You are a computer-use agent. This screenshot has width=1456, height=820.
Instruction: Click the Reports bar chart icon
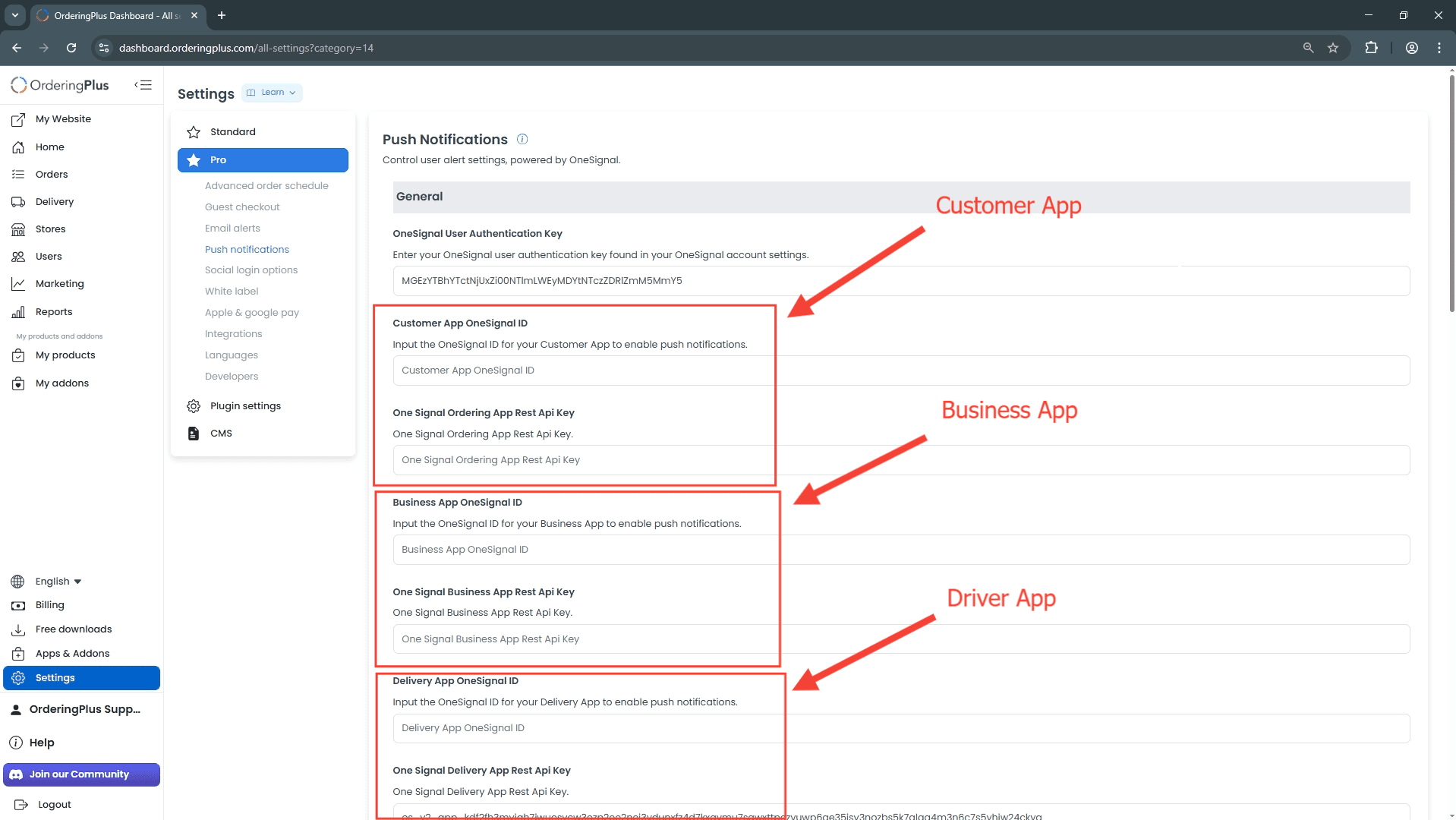18,312
